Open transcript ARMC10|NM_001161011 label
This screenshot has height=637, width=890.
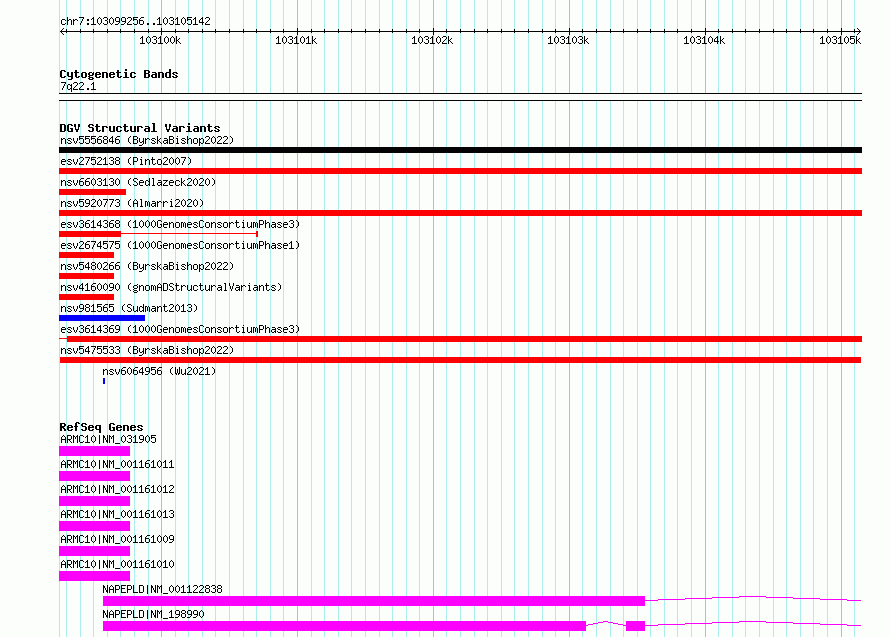pyautogui.click(x=117, y=464)
